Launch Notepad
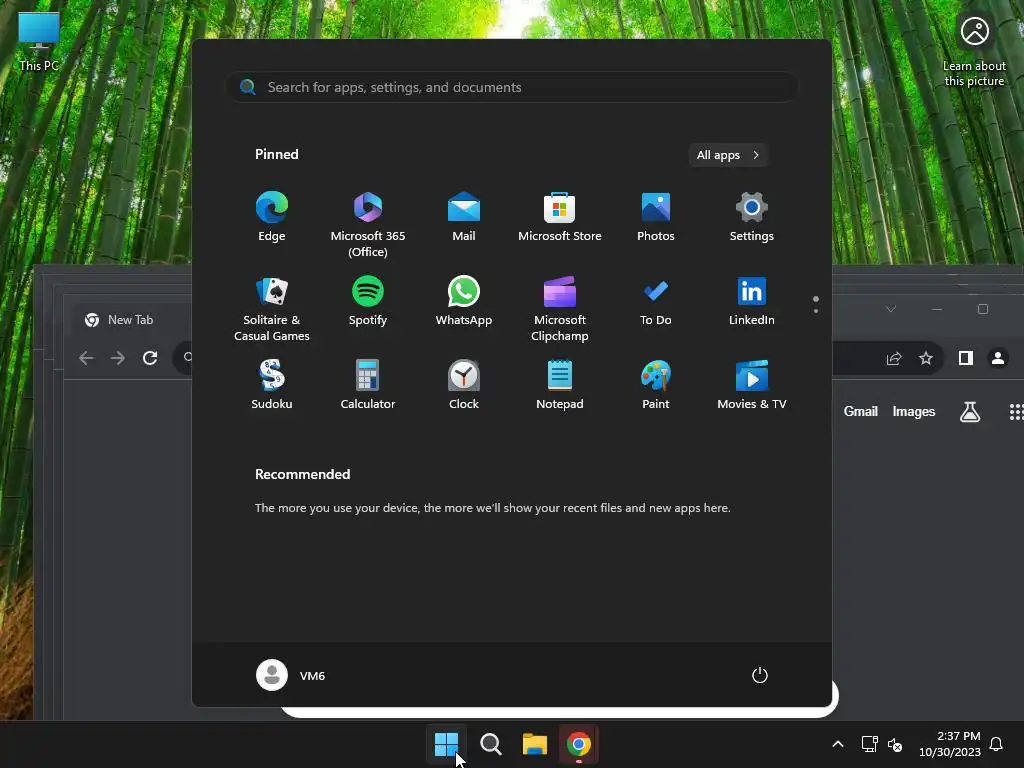Viewport: 1024px width, 768px height. point(560,385)
